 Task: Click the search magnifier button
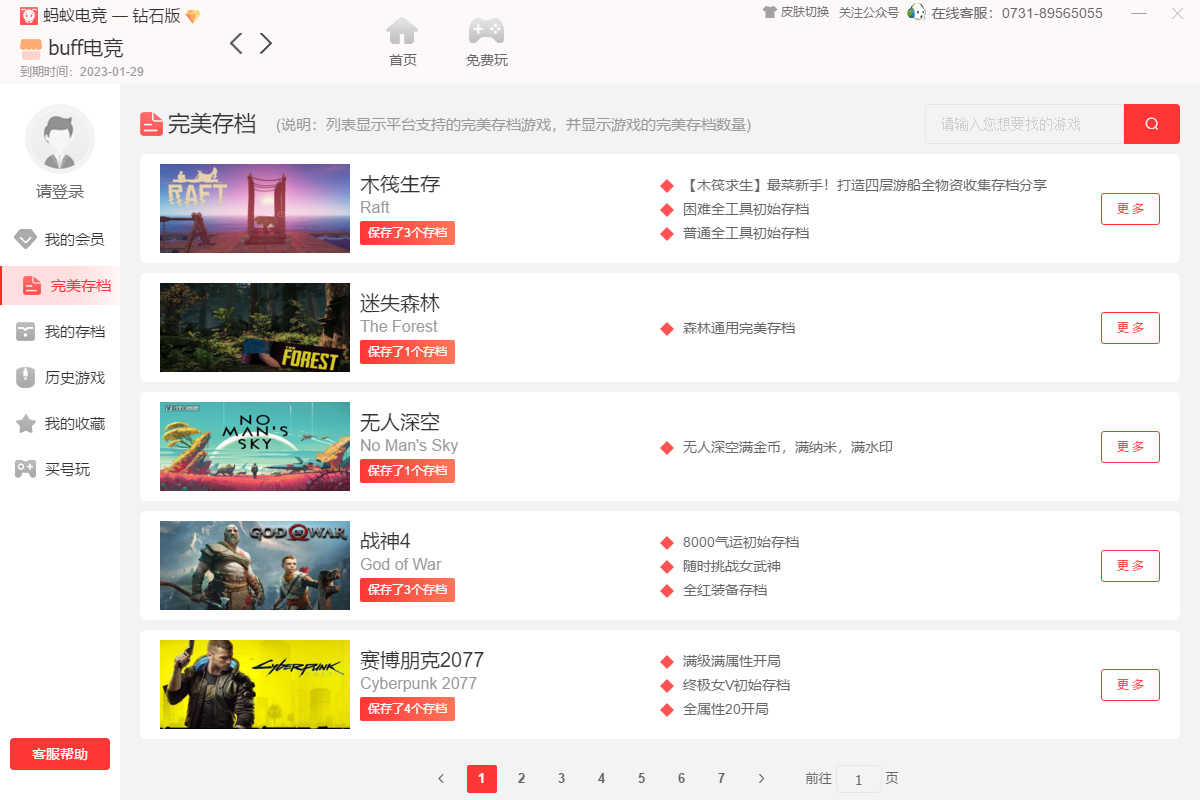[1152, 124]
